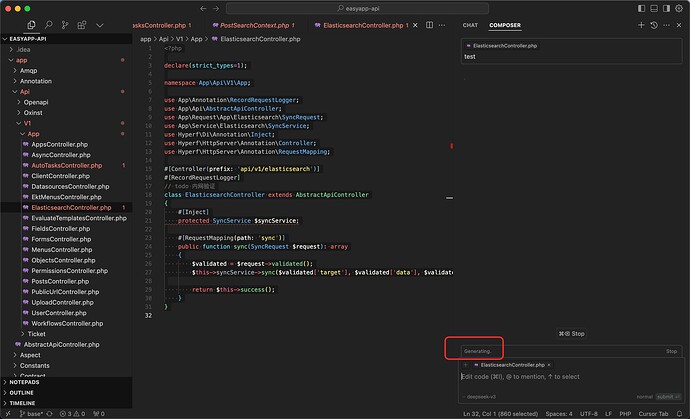Toggle the secondary sidebar layout icon
Image resolution: width=690 pixels, height=419 pixels.
tap(666, 8)
